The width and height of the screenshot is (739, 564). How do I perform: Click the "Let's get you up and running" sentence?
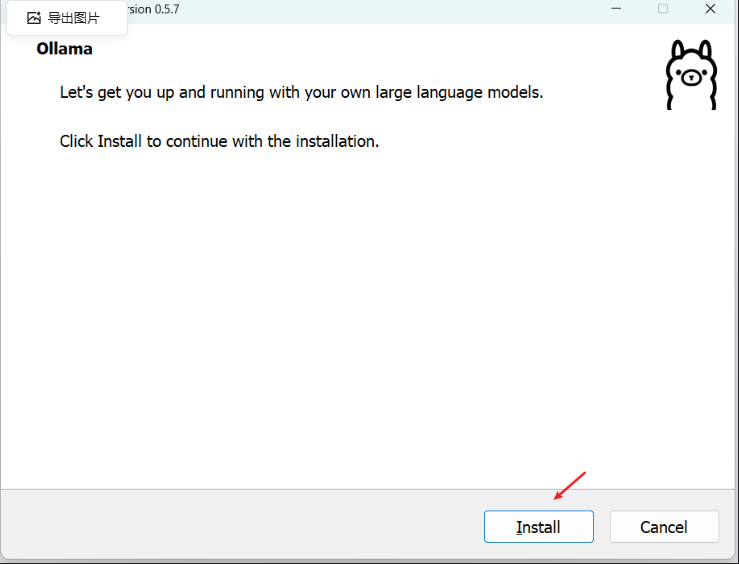click(300, 92)
